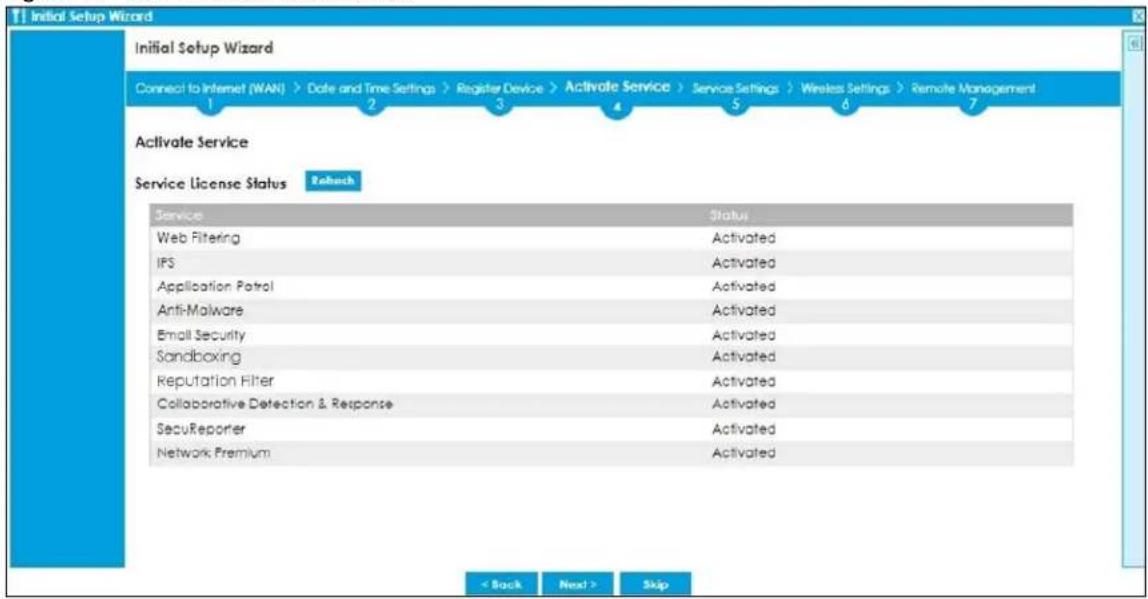The width and height of the screenshot is (1148, 599).
Task: Select step 6 number circle
Action: (845, 105)
